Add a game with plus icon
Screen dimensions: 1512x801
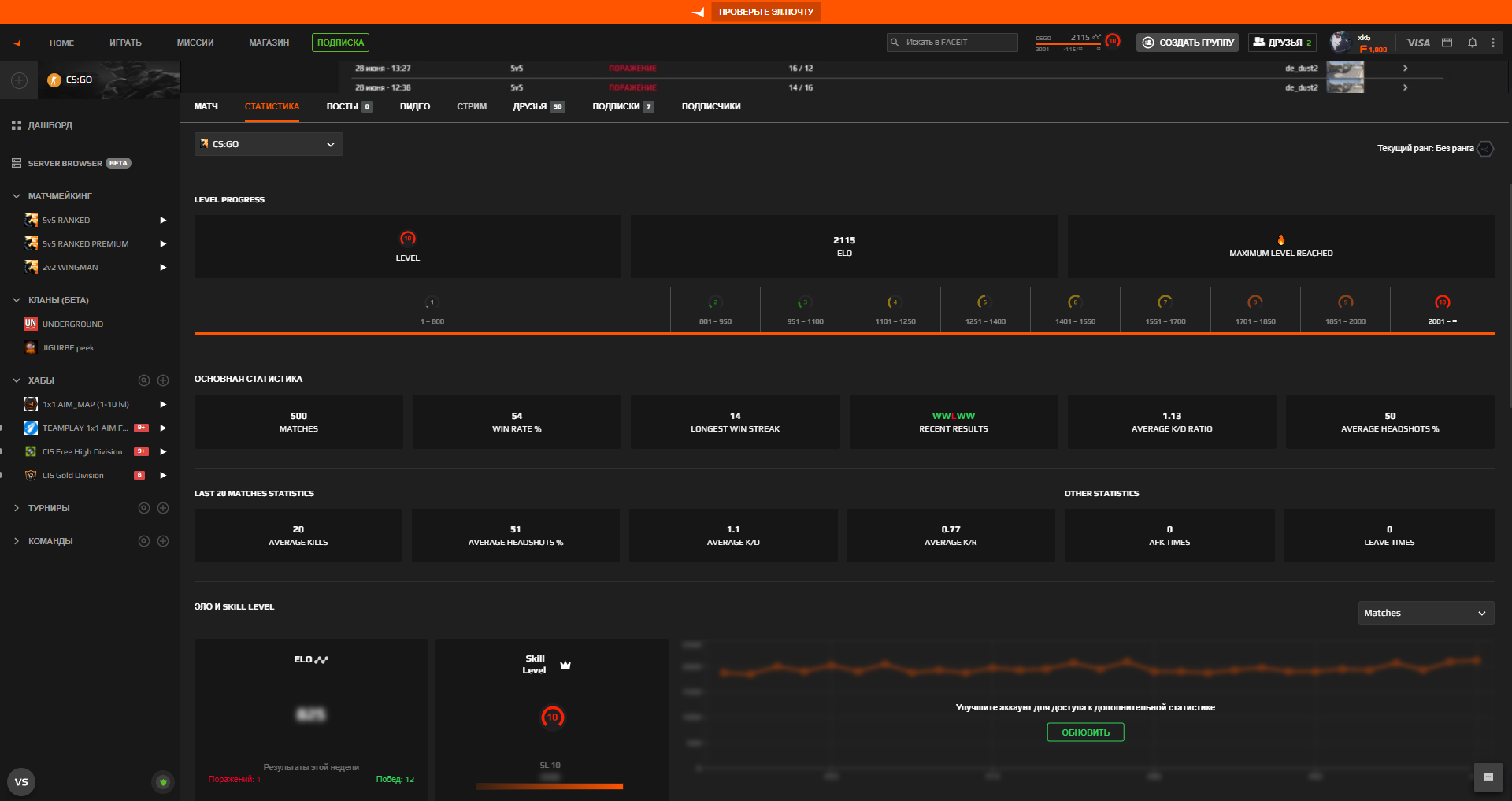[19, 80]
